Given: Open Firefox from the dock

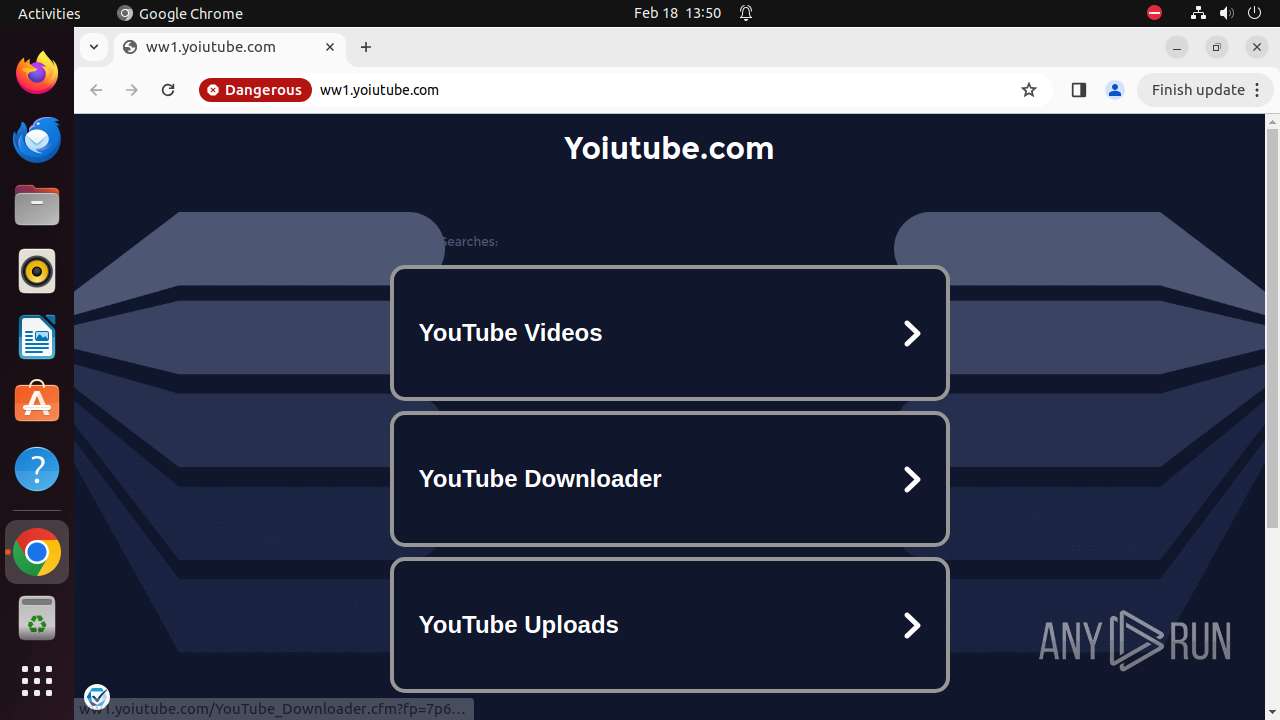Looking at the screenshot, I should coord(37,73).
